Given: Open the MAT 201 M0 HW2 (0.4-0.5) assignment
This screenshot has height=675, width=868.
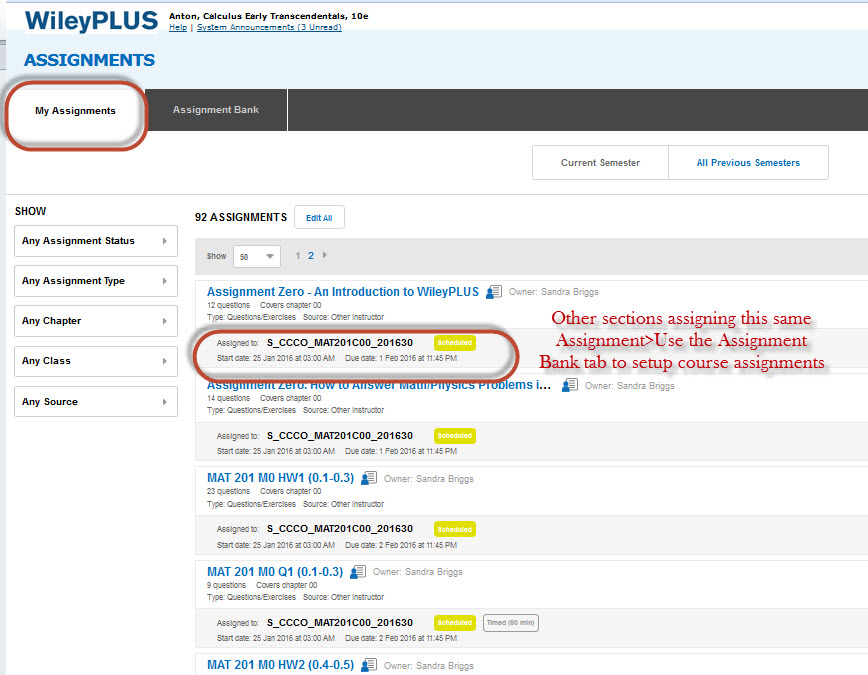Looking at the screenshot, I should click(280, 664).
